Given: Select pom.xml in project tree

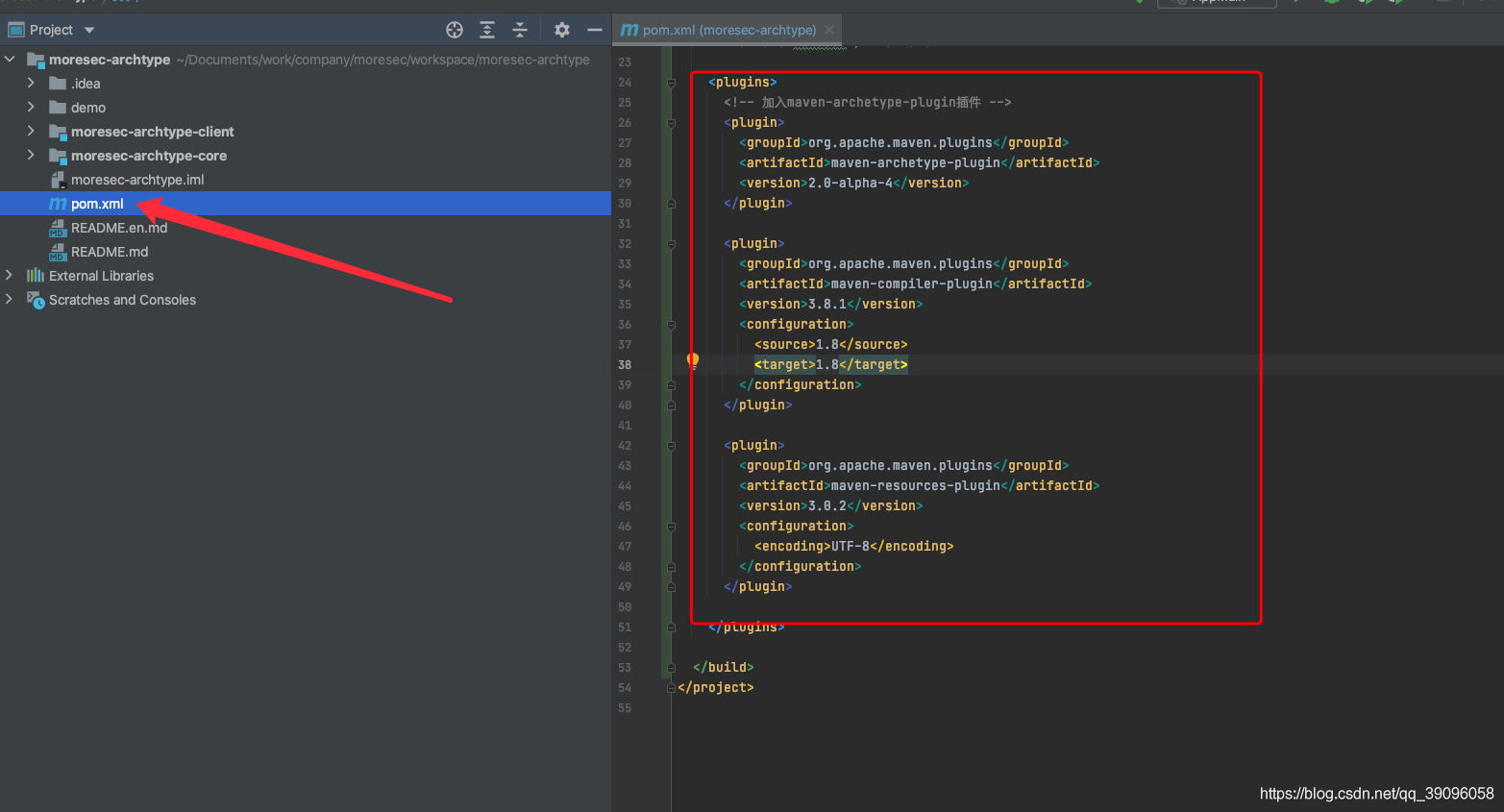Looking at the screenshot, I should point(306,204).
